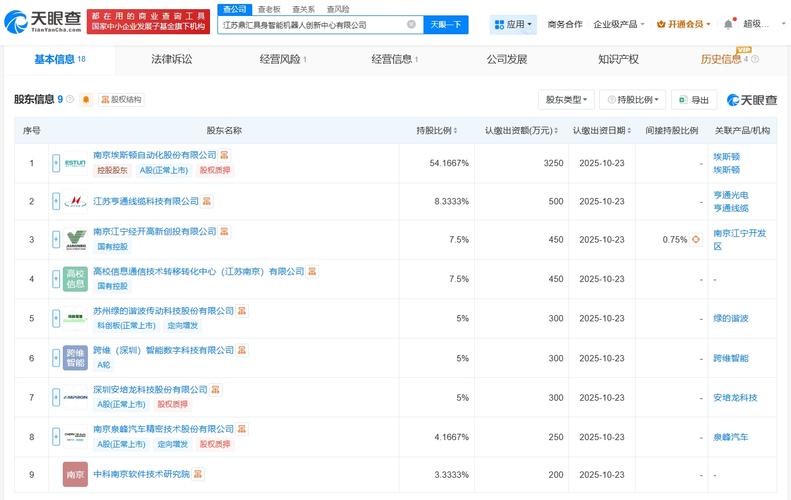The width and height of the screenshot is (791, 500).
Task: Click the 南京 red logo tile in row 9
Action: tap(75, 474)
